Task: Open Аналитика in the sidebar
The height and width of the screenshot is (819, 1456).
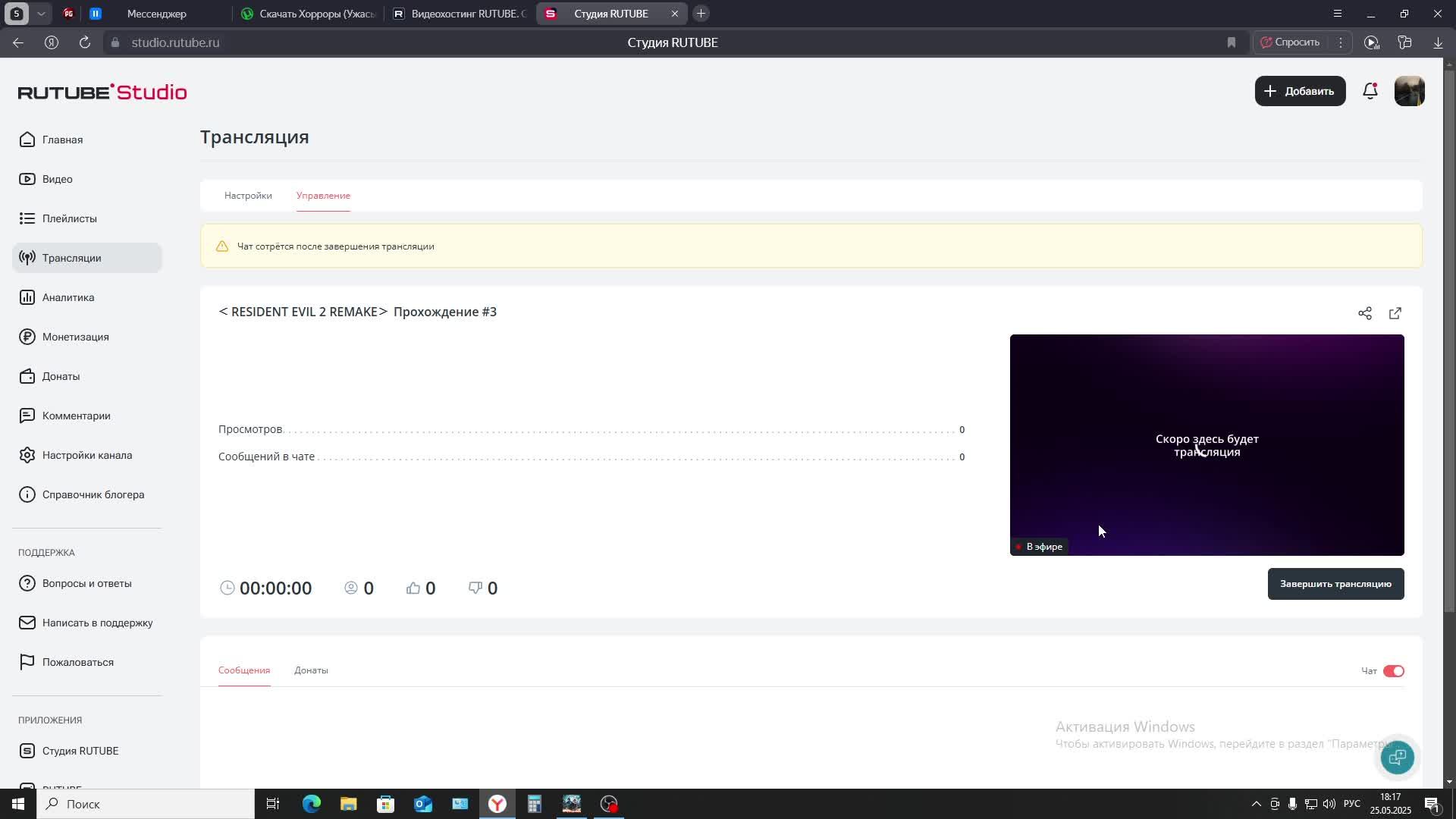Action: point(68,297)
